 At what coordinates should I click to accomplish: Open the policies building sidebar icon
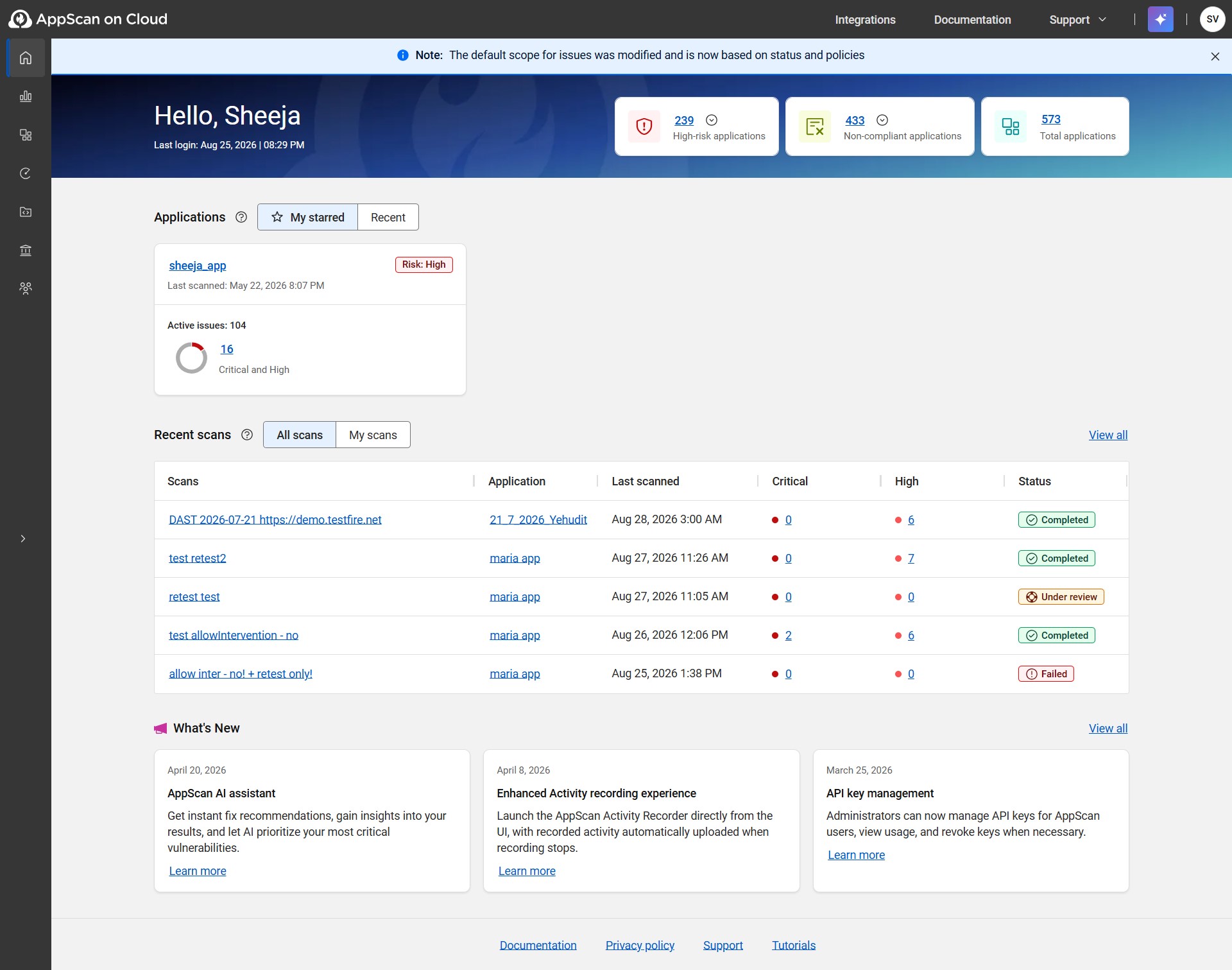26,250
